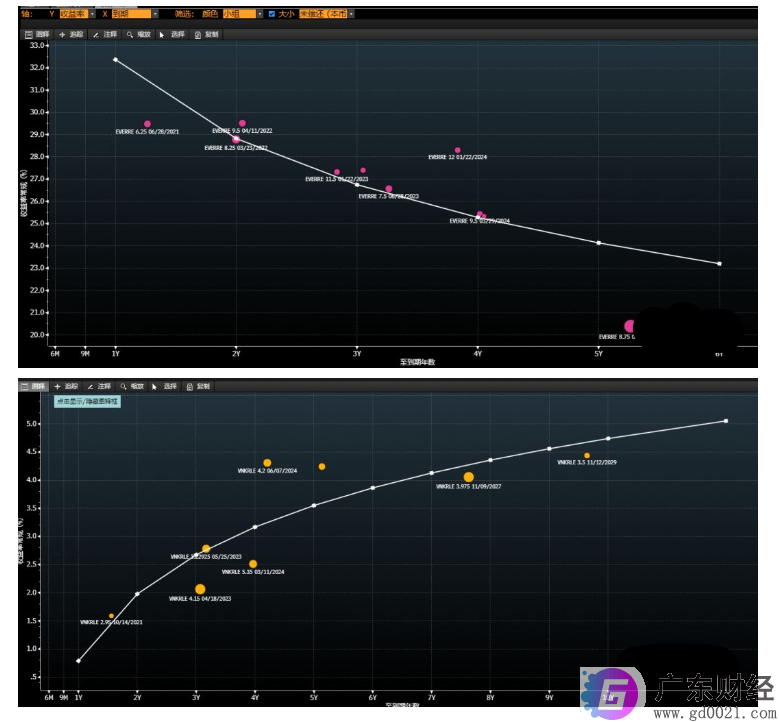The height and width of the screenshot is (722, 779).
Task: Click the VNKRLE 4.2 06/07/2024 orange bond dot
Action: pos(267,463)
